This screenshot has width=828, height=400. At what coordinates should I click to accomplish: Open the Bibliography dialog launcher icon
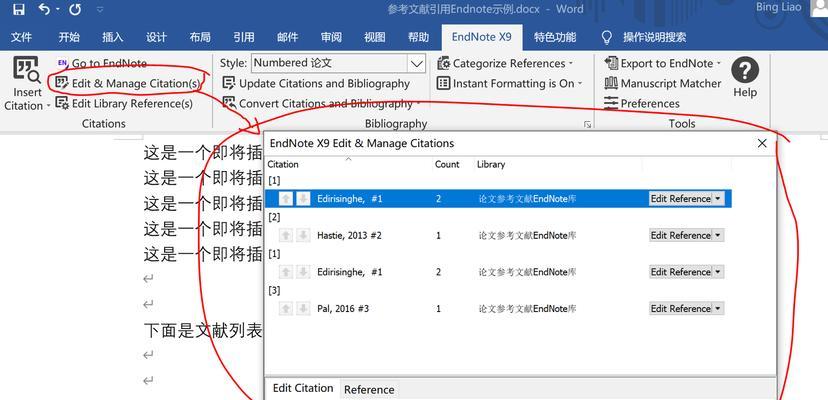point(587,125)
